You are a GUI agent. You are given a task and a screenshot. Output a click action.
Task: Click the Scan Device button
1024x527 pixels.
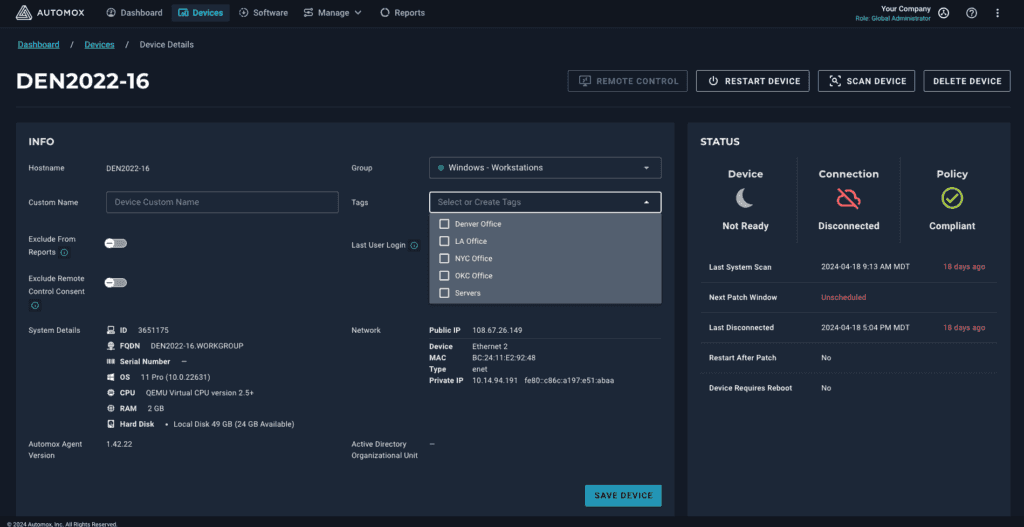pos(867,81)
